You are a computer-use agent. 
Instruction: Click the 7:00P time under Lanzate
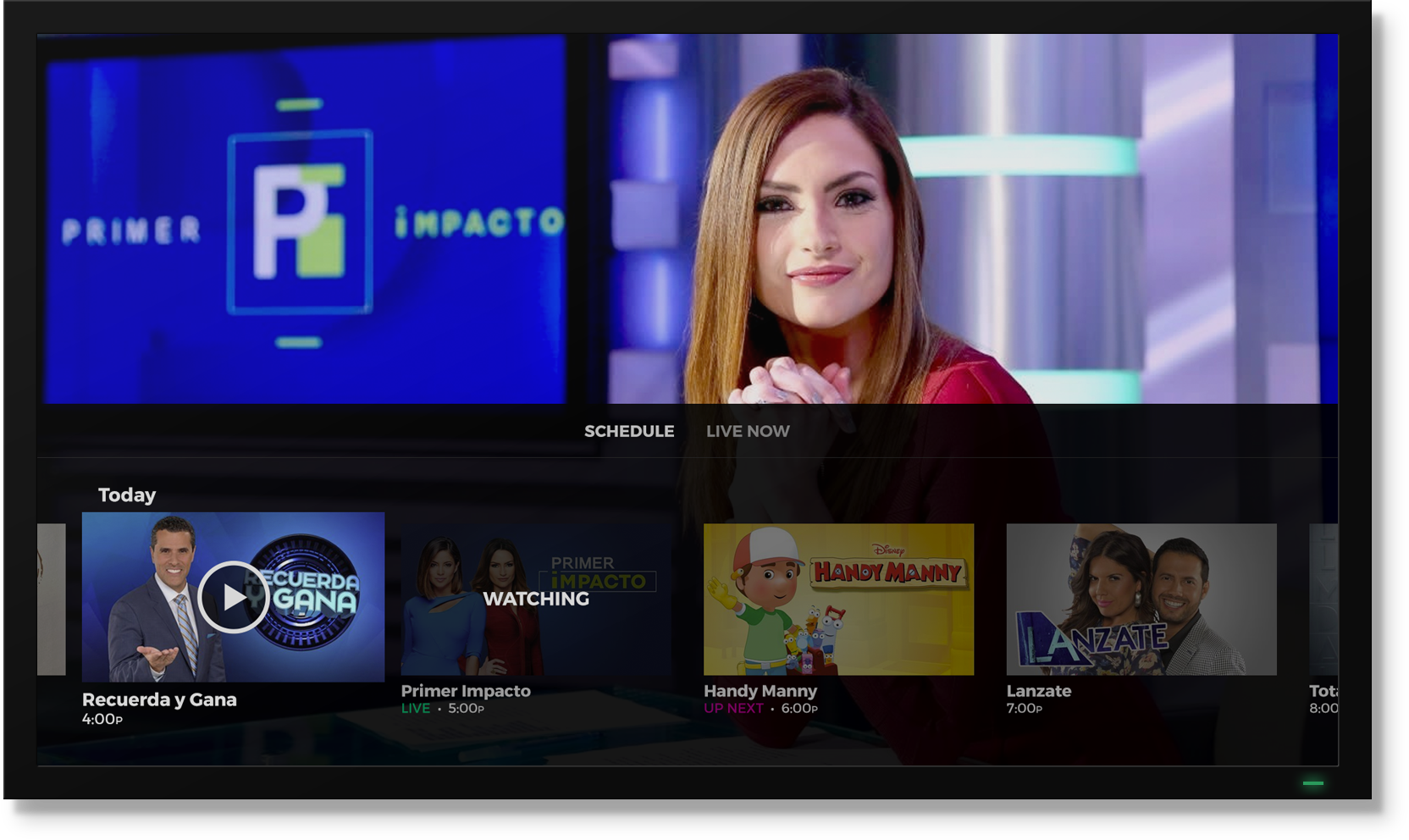click(x=1024, y=709)
